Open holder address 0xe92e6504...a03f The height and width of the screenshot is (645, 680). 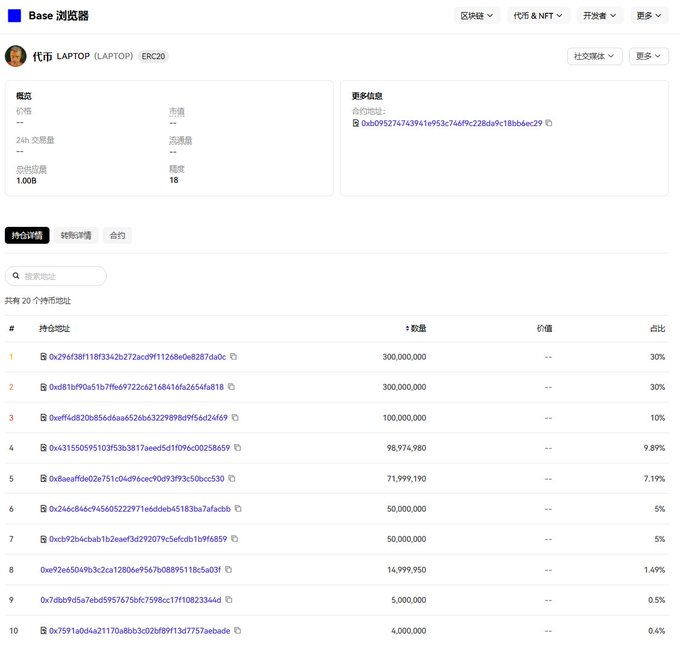pyautogui.click(x=131, y=570)
